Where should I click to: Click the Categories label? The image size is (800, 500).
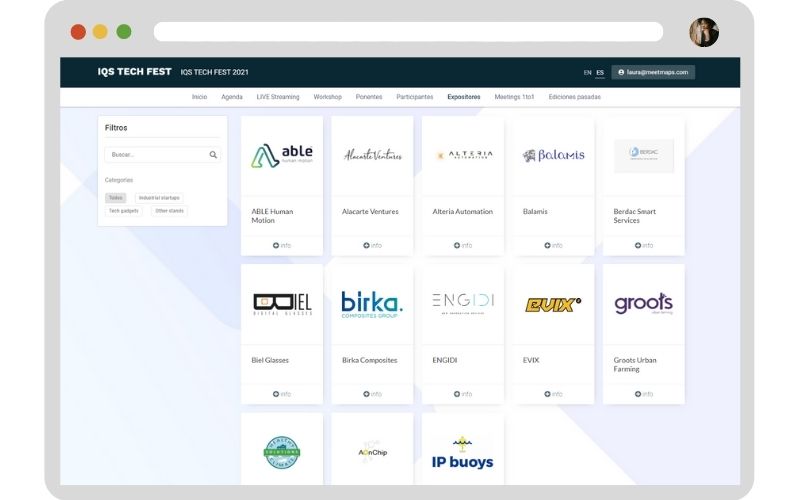pyautogui.click(x=119, y=180)
